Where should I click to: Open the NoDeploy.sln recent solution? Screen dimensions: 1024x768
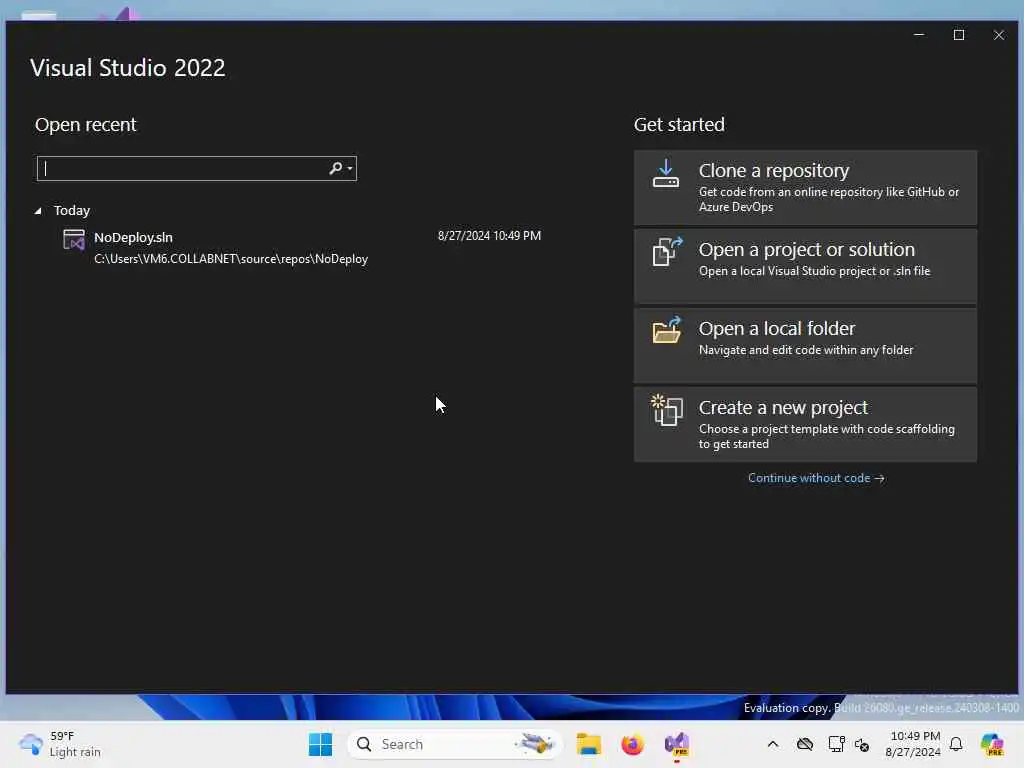302,248
